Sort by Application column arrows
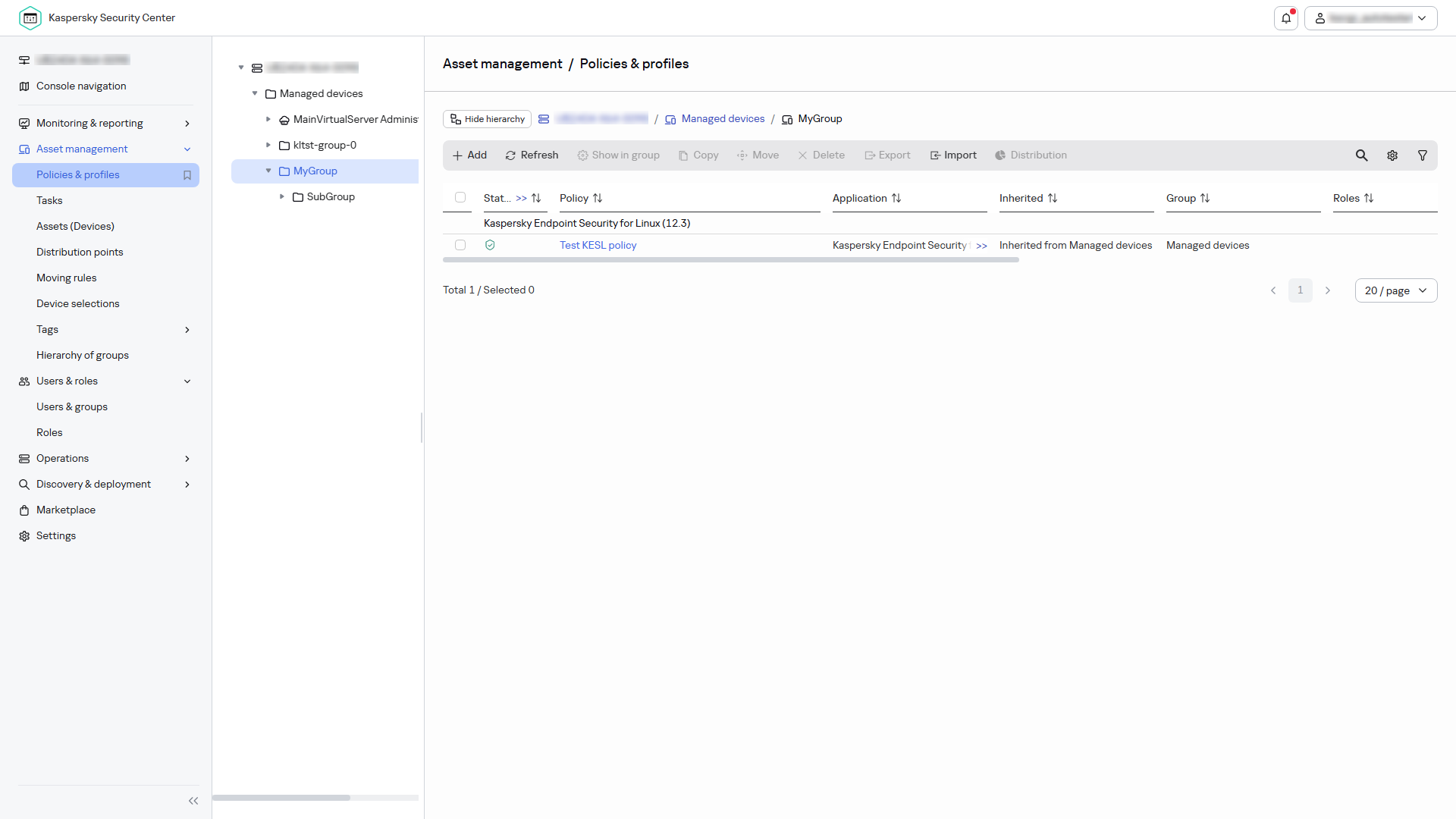This screenshot has width=1456, height=819. pos(896,198)
